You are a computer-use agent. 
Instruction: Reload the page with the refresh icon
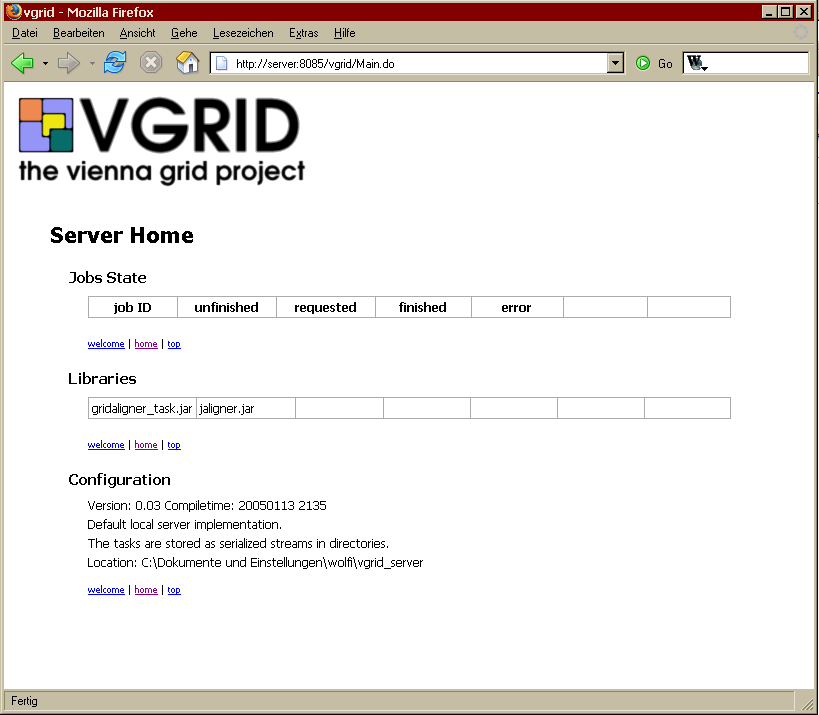115,63
